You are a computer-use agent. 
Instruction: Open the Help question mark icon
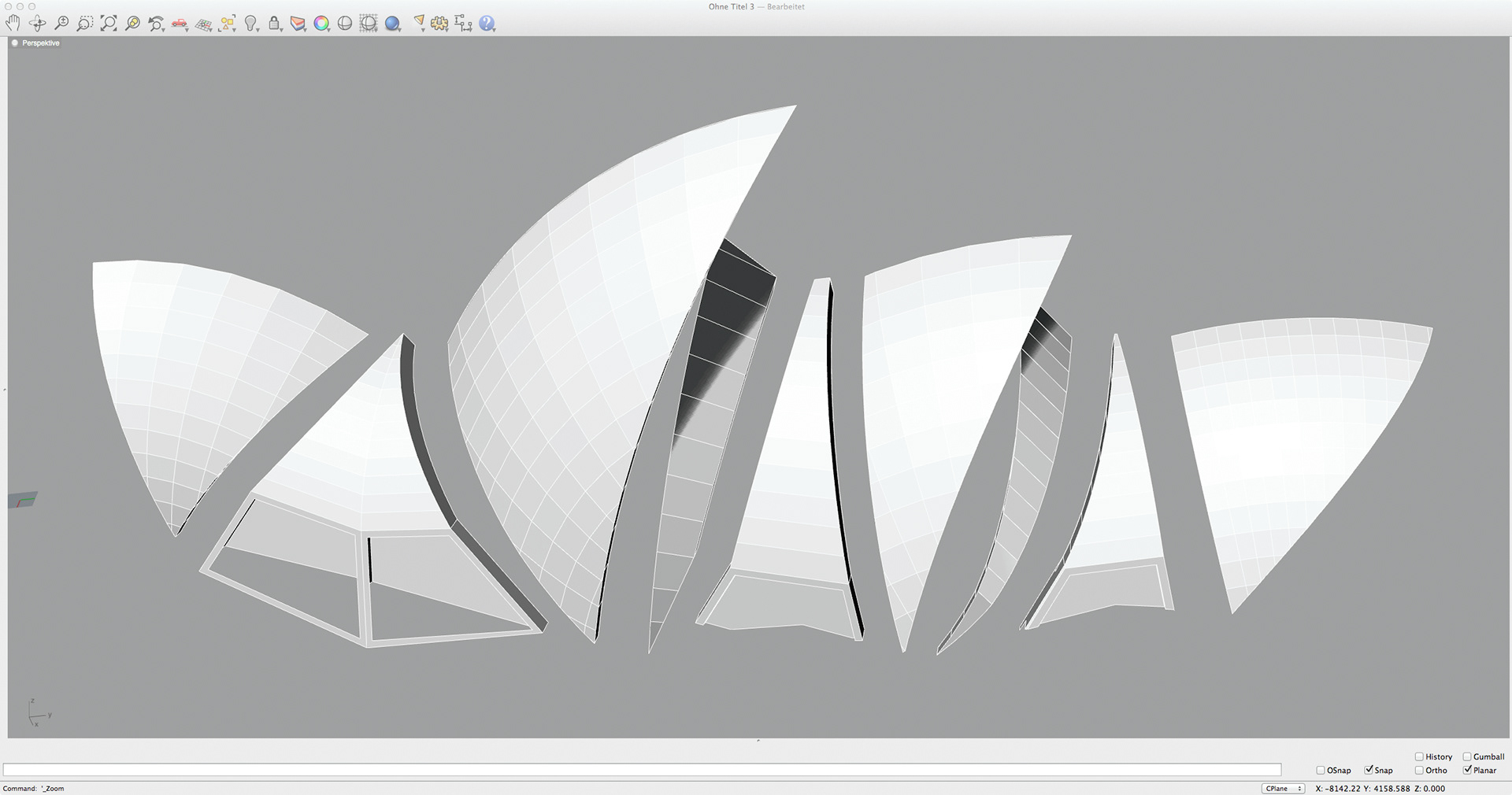point(486,24)
